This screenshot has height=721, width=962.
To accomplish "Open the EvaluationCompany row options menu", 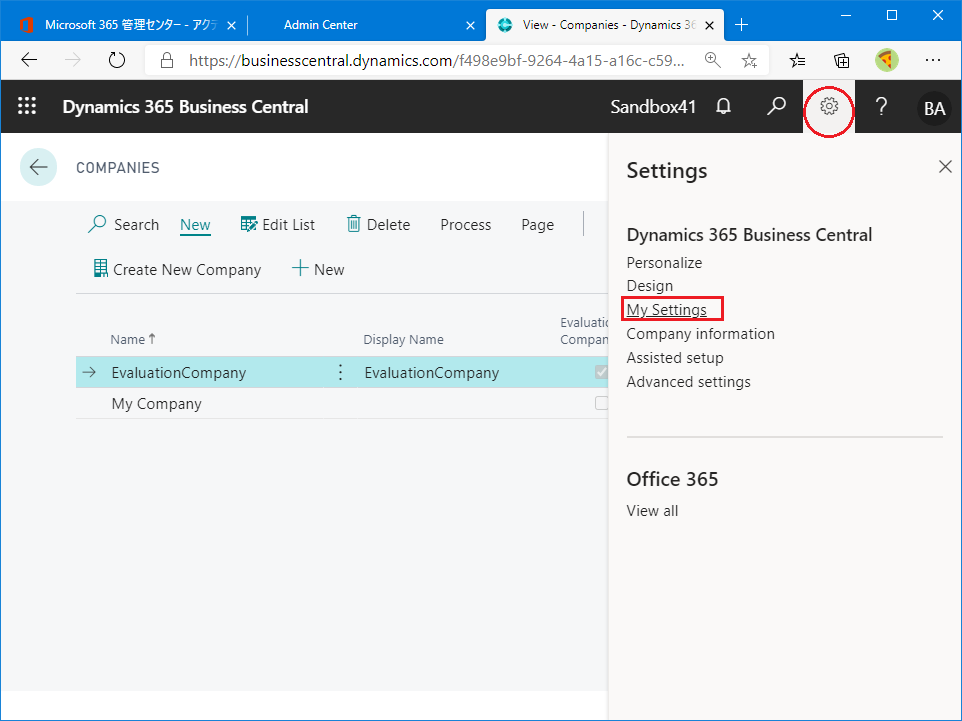I will 341,372.
